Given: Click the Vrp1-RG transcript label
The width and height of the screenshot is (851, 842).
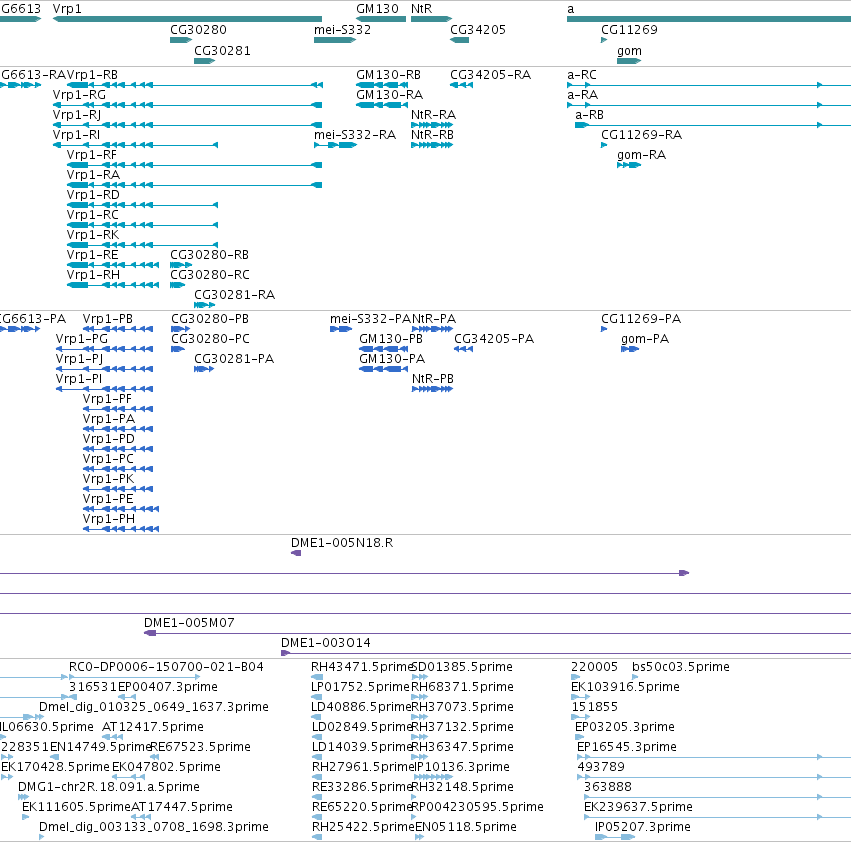Looking at the screenshot, I should [x=79, y=95].
